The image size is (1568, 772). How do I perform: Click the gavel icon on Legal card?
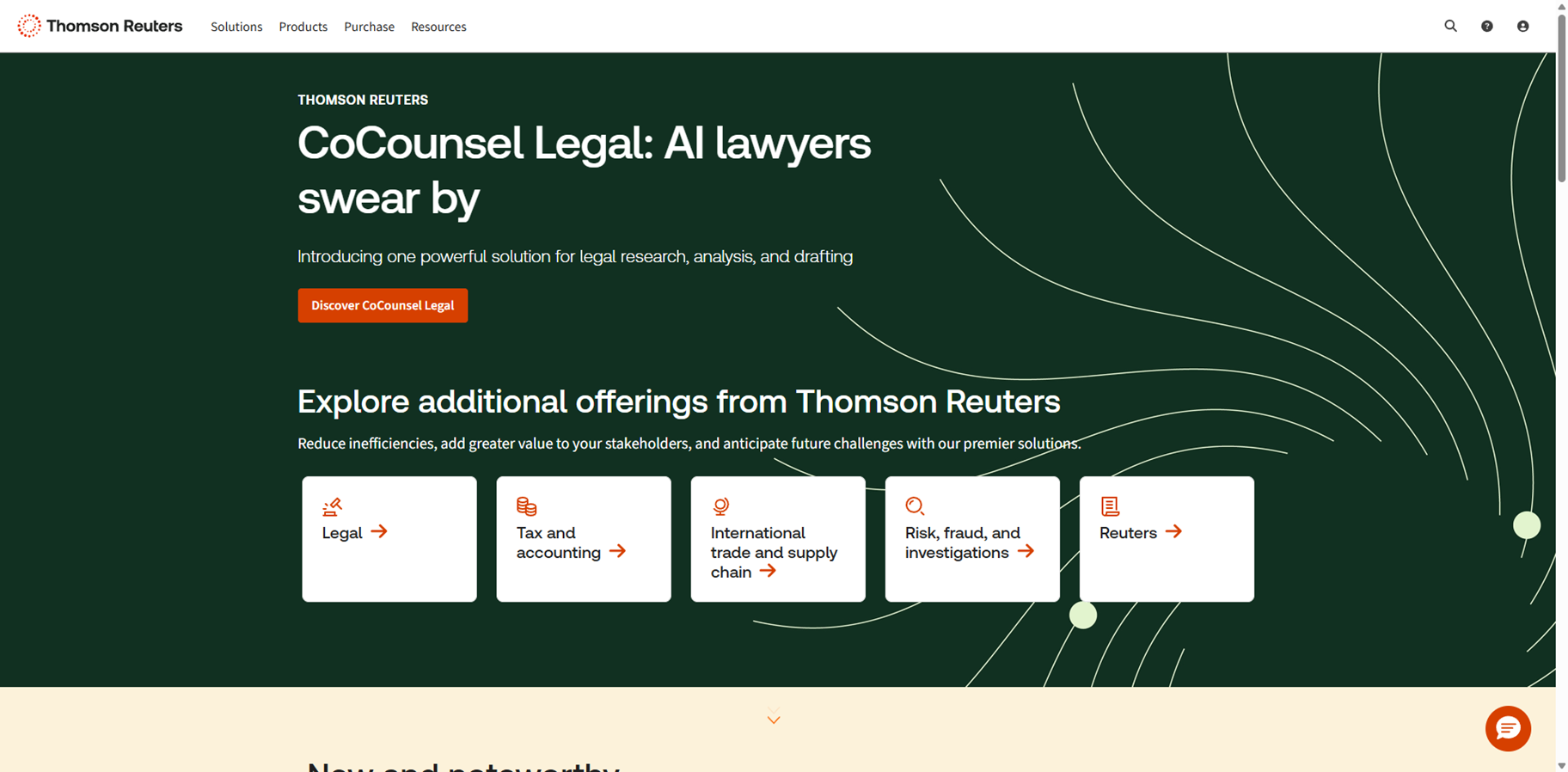point(332,506)
